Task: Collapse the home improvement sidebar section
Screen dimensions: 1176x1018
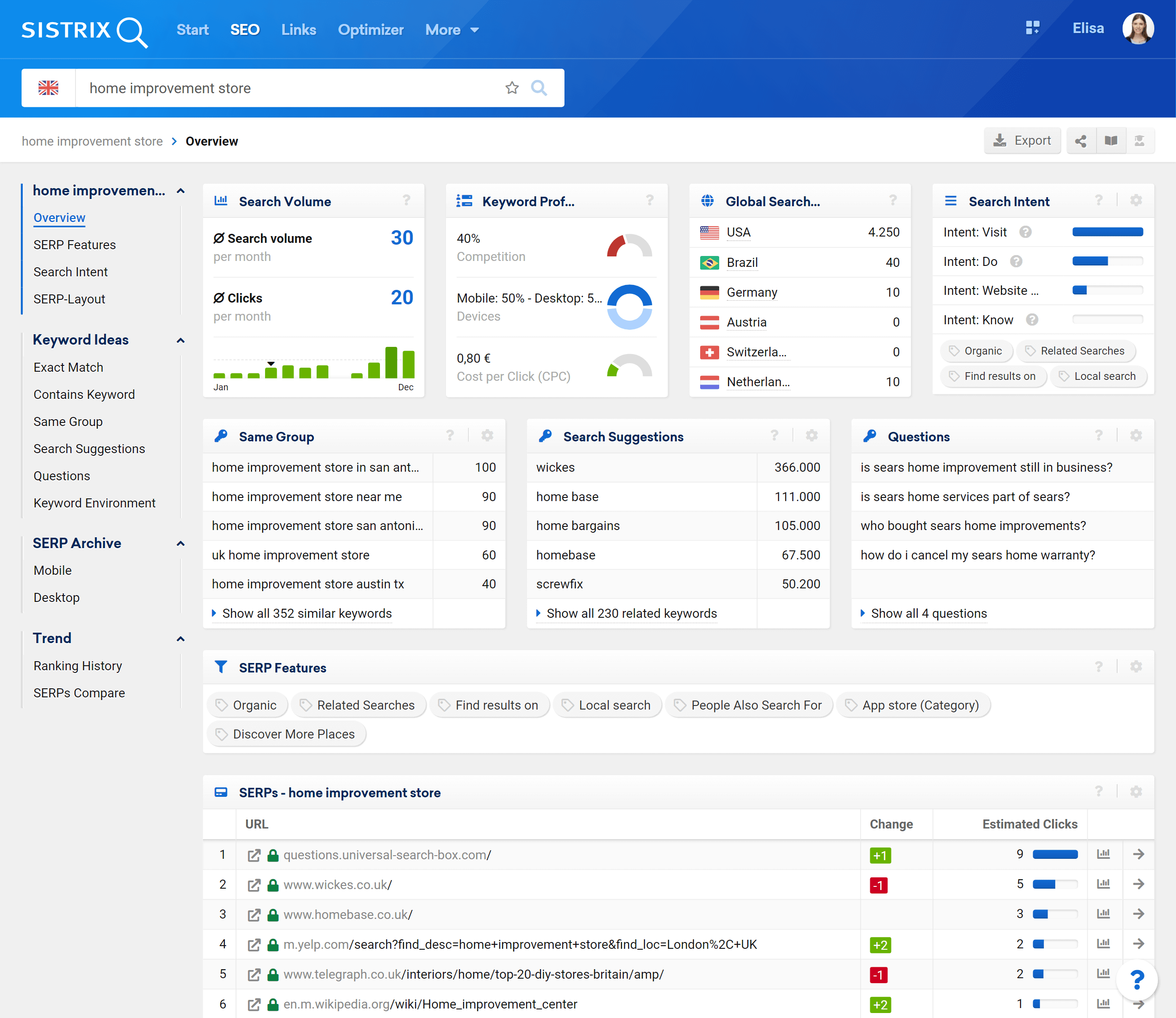Action: (180, 191)
